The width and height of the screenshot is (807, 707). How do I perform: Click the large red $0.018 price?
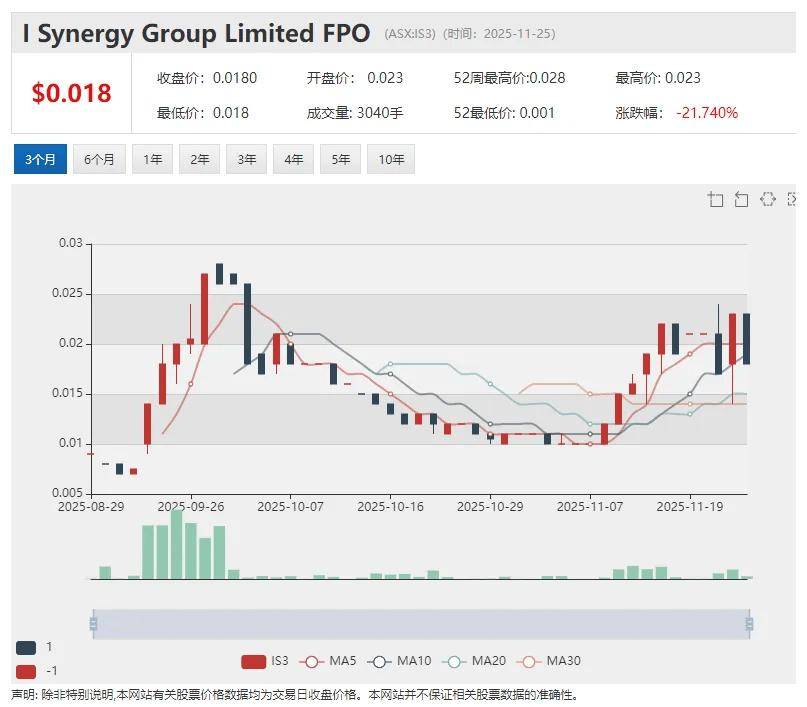[x=72, y=93]
